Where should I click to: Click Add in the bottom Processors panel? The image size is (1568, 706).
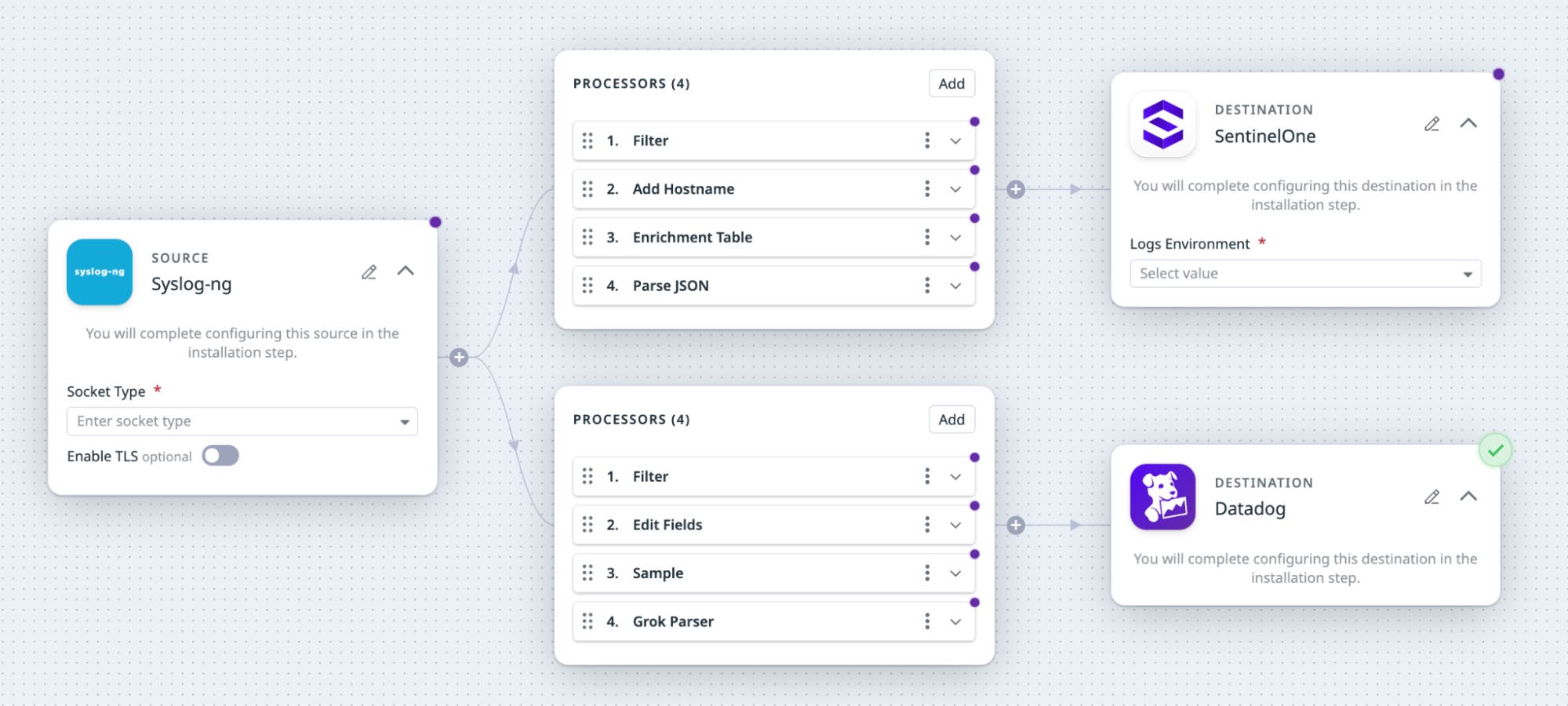(951, 419)
